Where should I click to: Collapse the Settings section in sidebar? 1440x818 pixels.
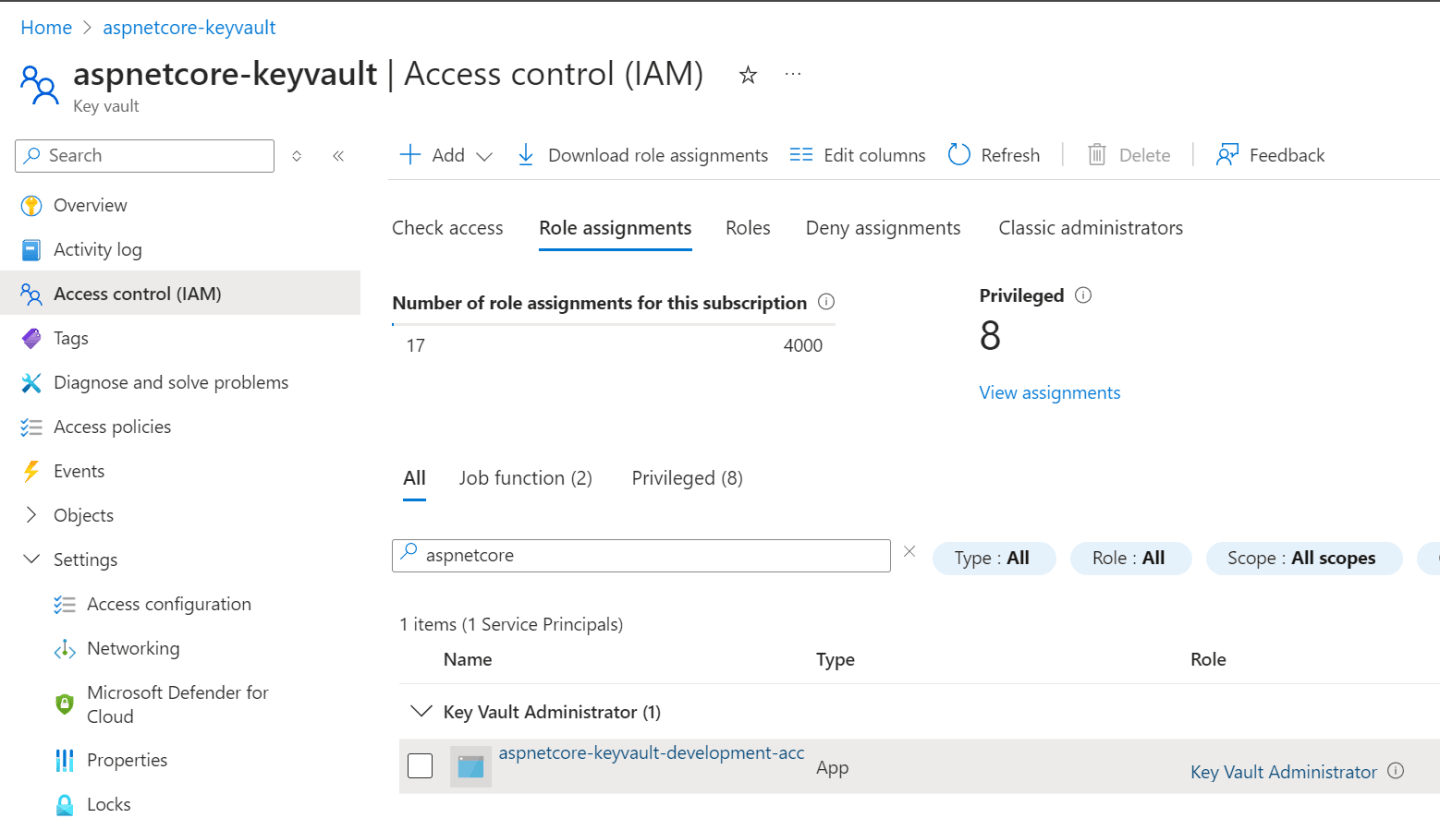pos(32,560)
